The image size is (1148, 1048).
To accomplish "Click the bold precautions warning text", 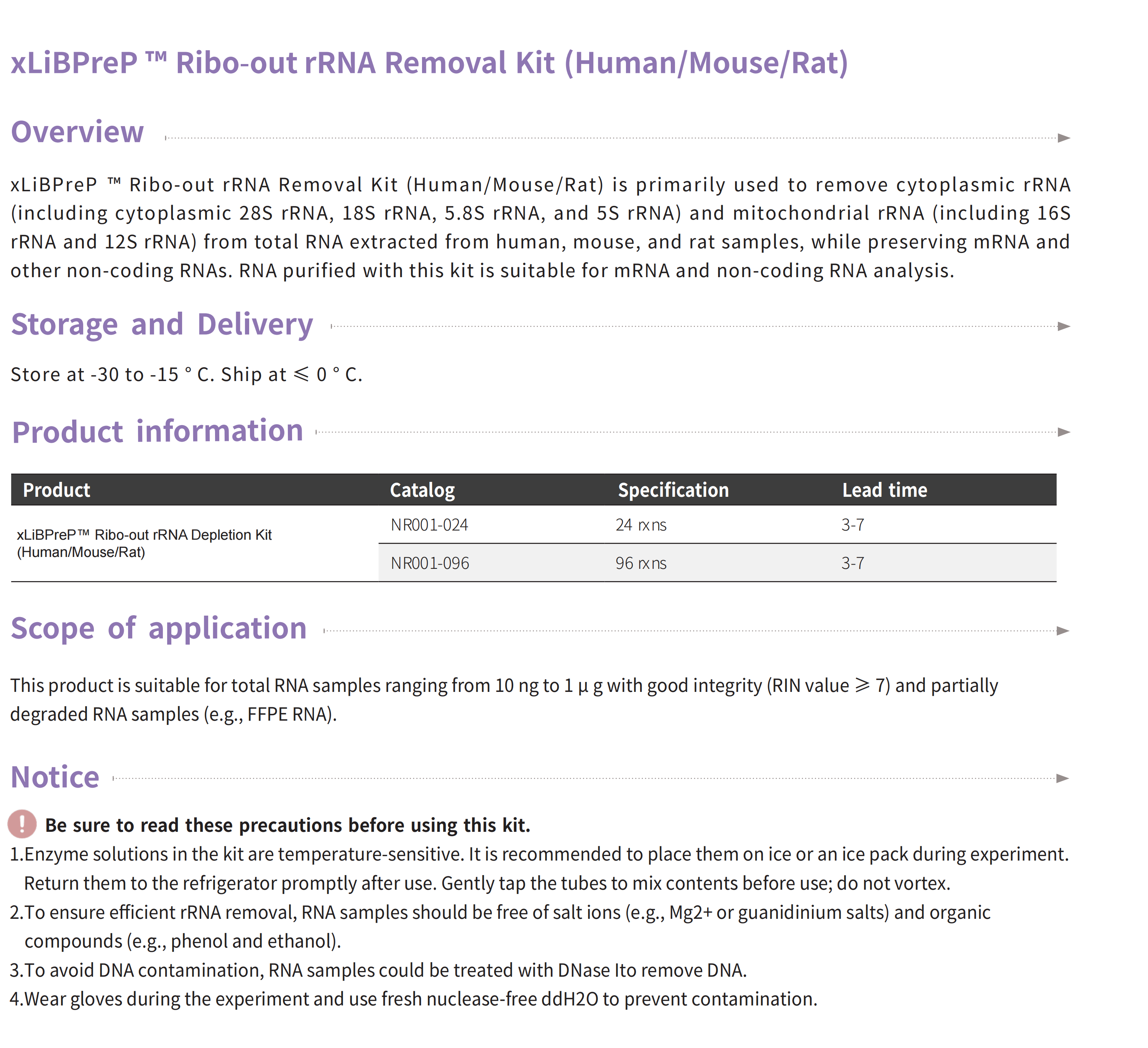I will coord(287,825).
